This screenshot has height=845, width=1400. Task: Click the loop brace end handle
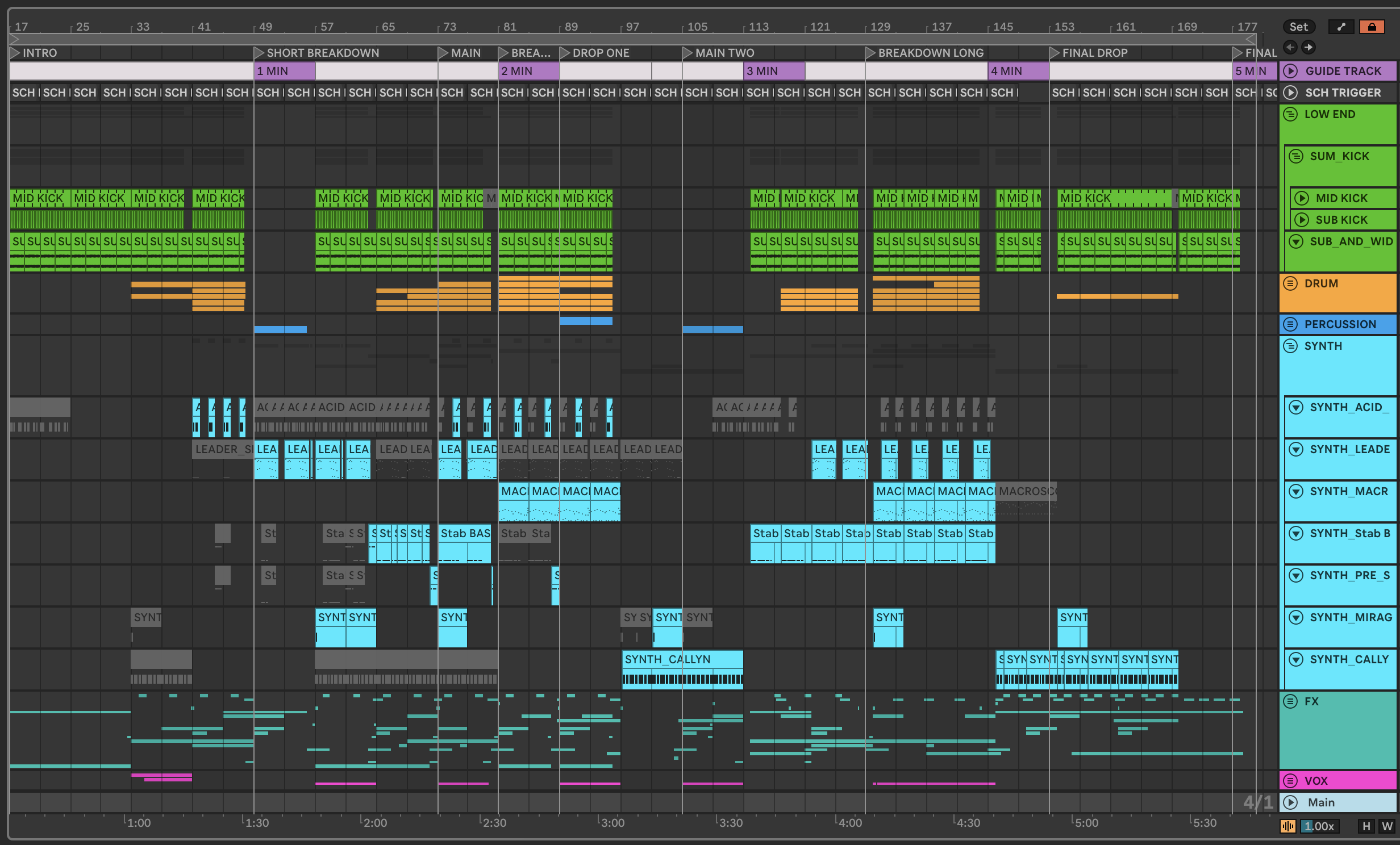[1251, 39]
